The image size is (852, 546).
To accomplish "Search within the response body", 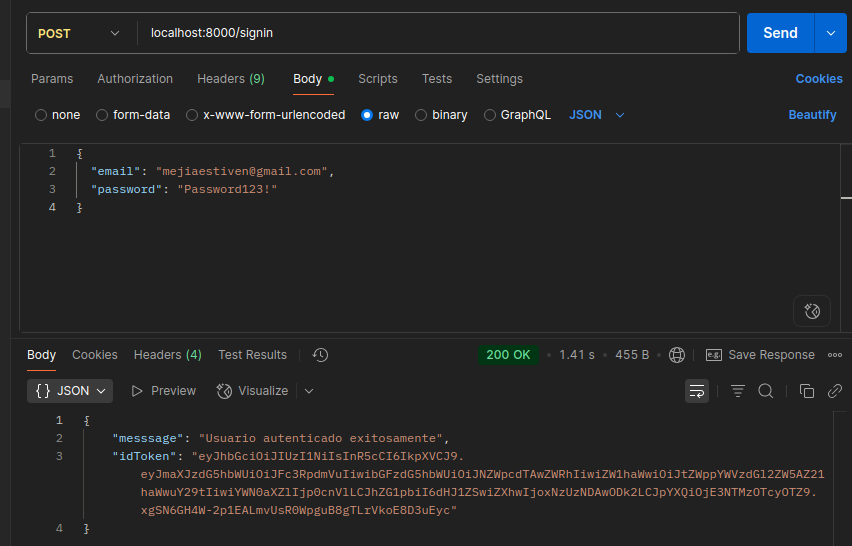I will click(766, 391).
